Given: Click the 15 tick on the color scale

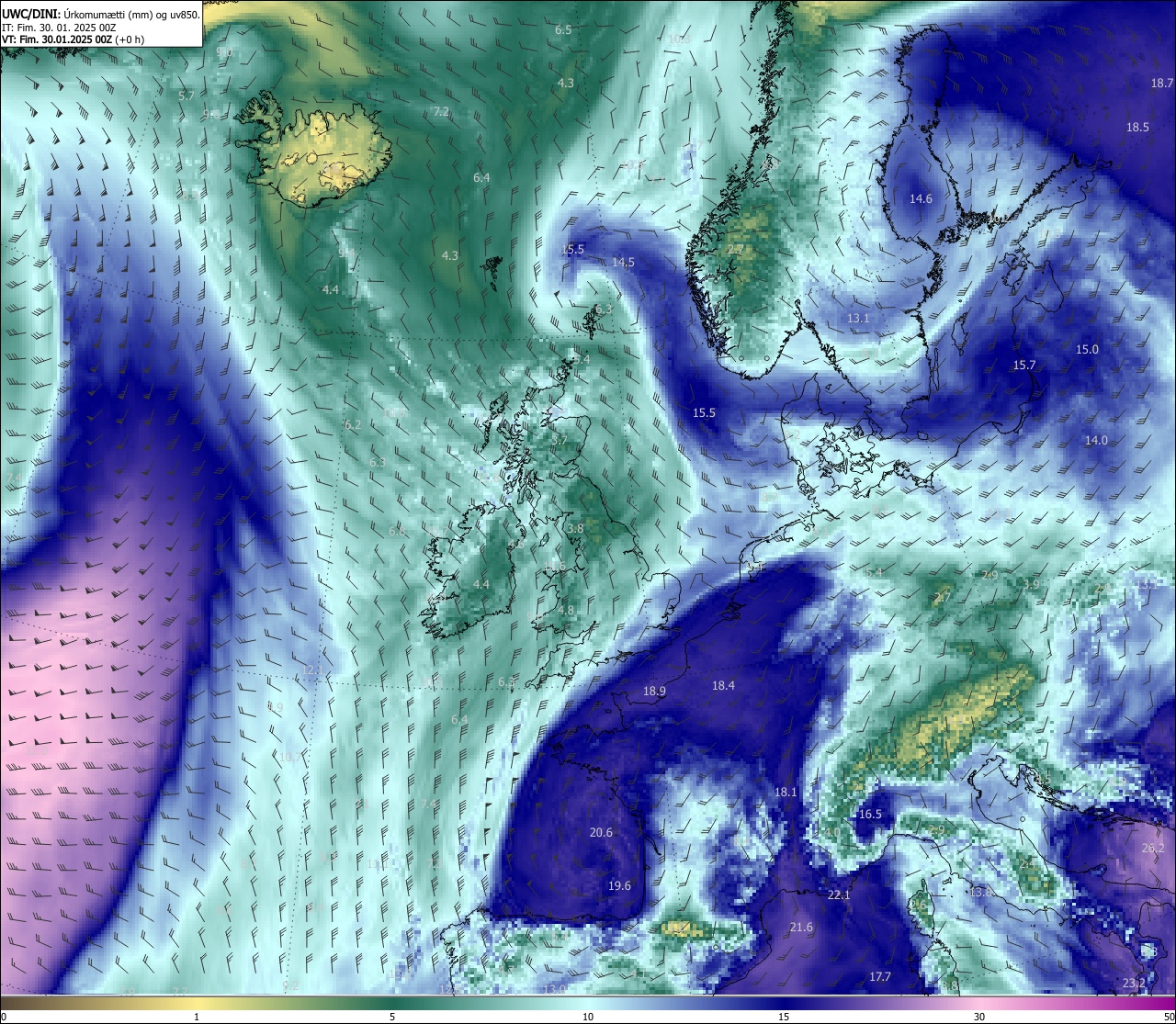Looking at the screenshot, I should pyautogui.click(x=784, y=1016).
